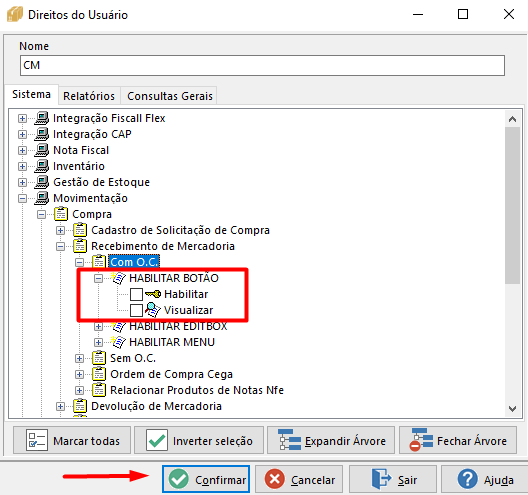Select the HABILITAR MENU label
The width and height of the screenshot is (528, 495).
pyautogui.click(x=172, y=342)
